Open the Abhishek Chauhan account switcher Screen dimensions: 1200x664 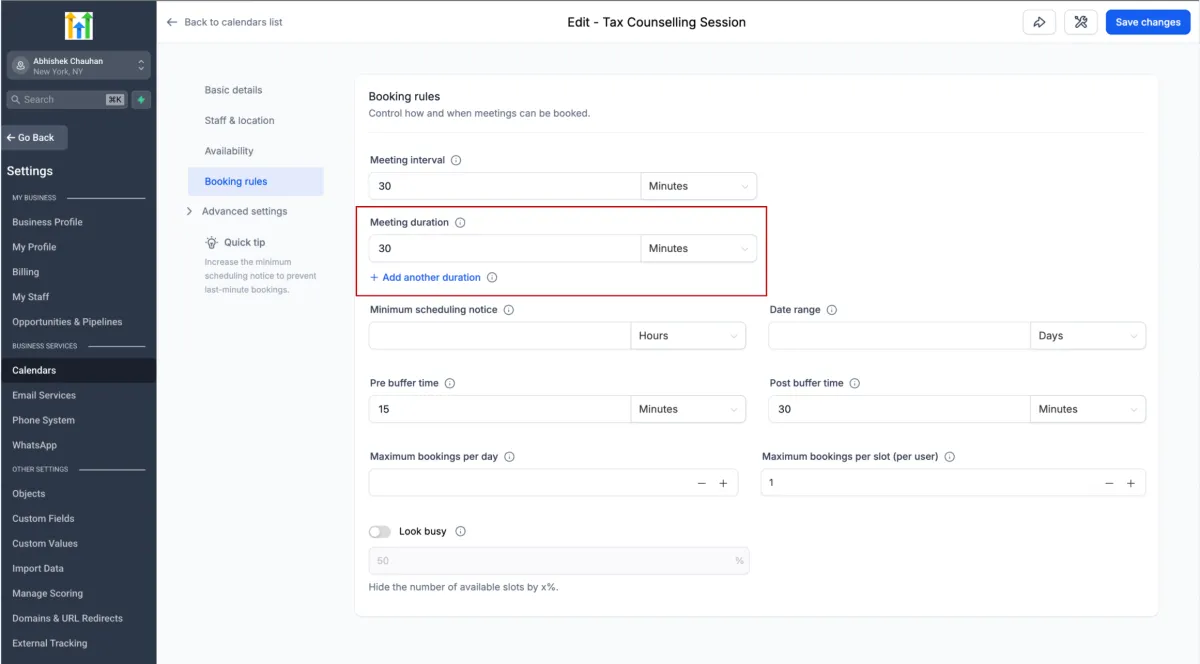click(x=78, y=66)
